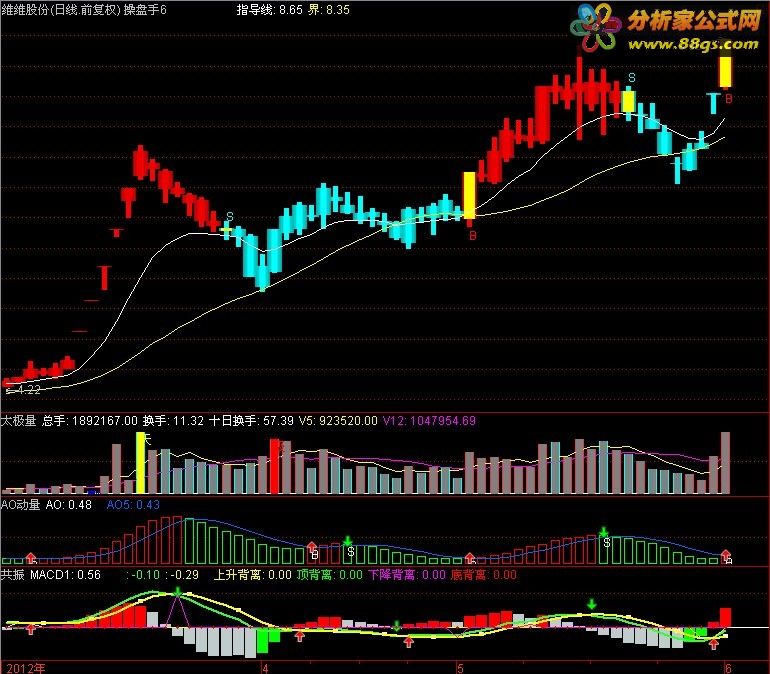Click the last yellow candle at the chart's right edge
This screenshot has width=770, height=674.
point(725,72)
